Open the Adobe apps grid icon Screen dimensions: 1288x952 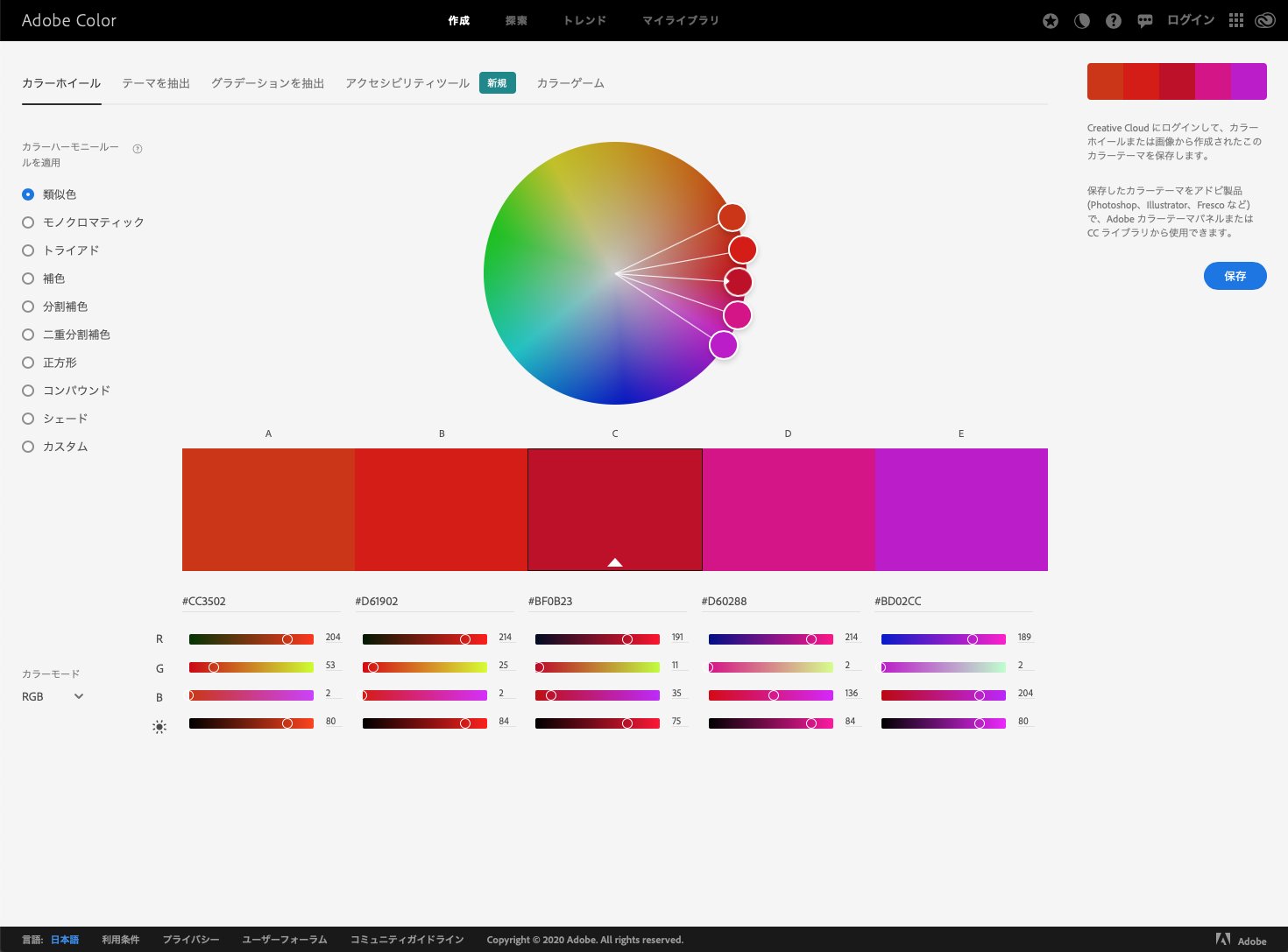pos(1236,20)
